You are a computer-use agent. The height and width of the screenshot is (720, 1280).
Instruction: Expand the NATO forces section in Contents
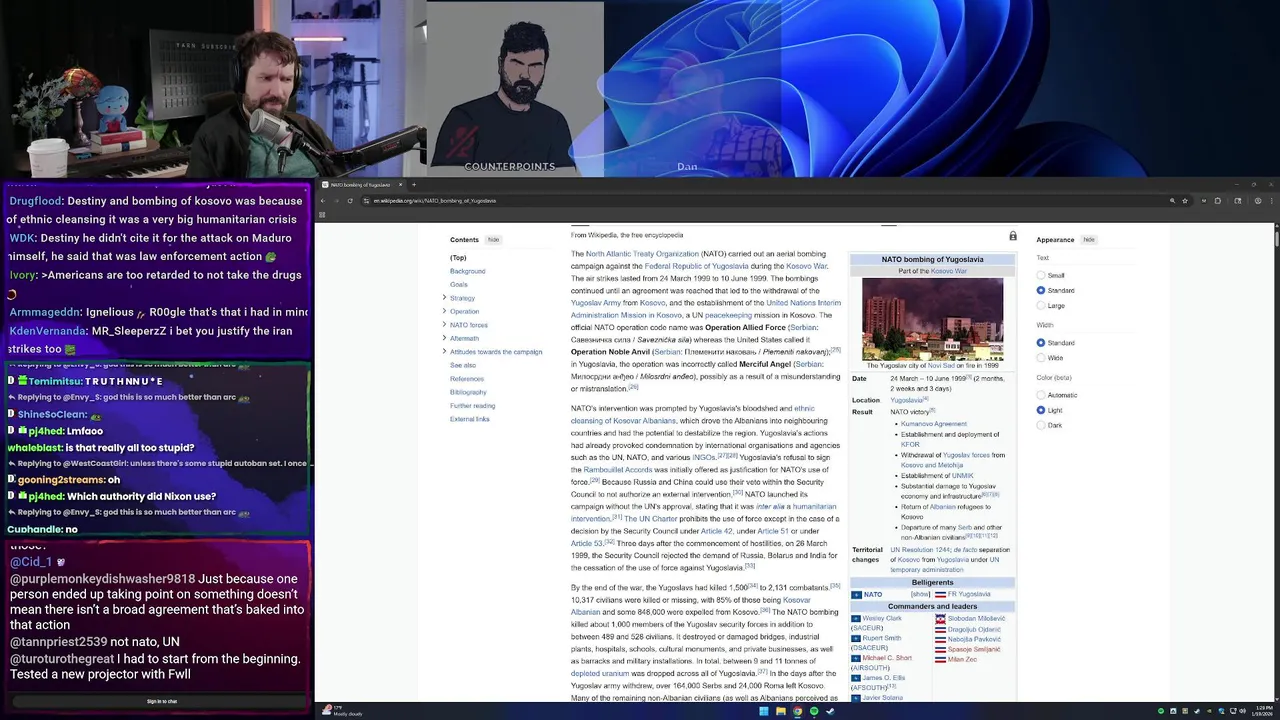pos(444,325)
